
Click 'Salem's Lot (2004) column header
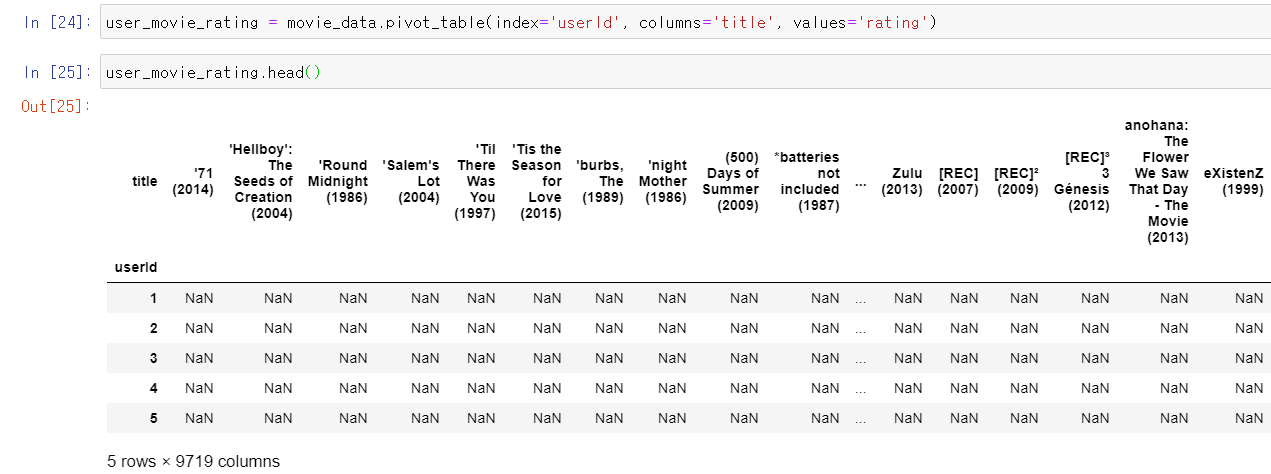click(x=411, y=181)
